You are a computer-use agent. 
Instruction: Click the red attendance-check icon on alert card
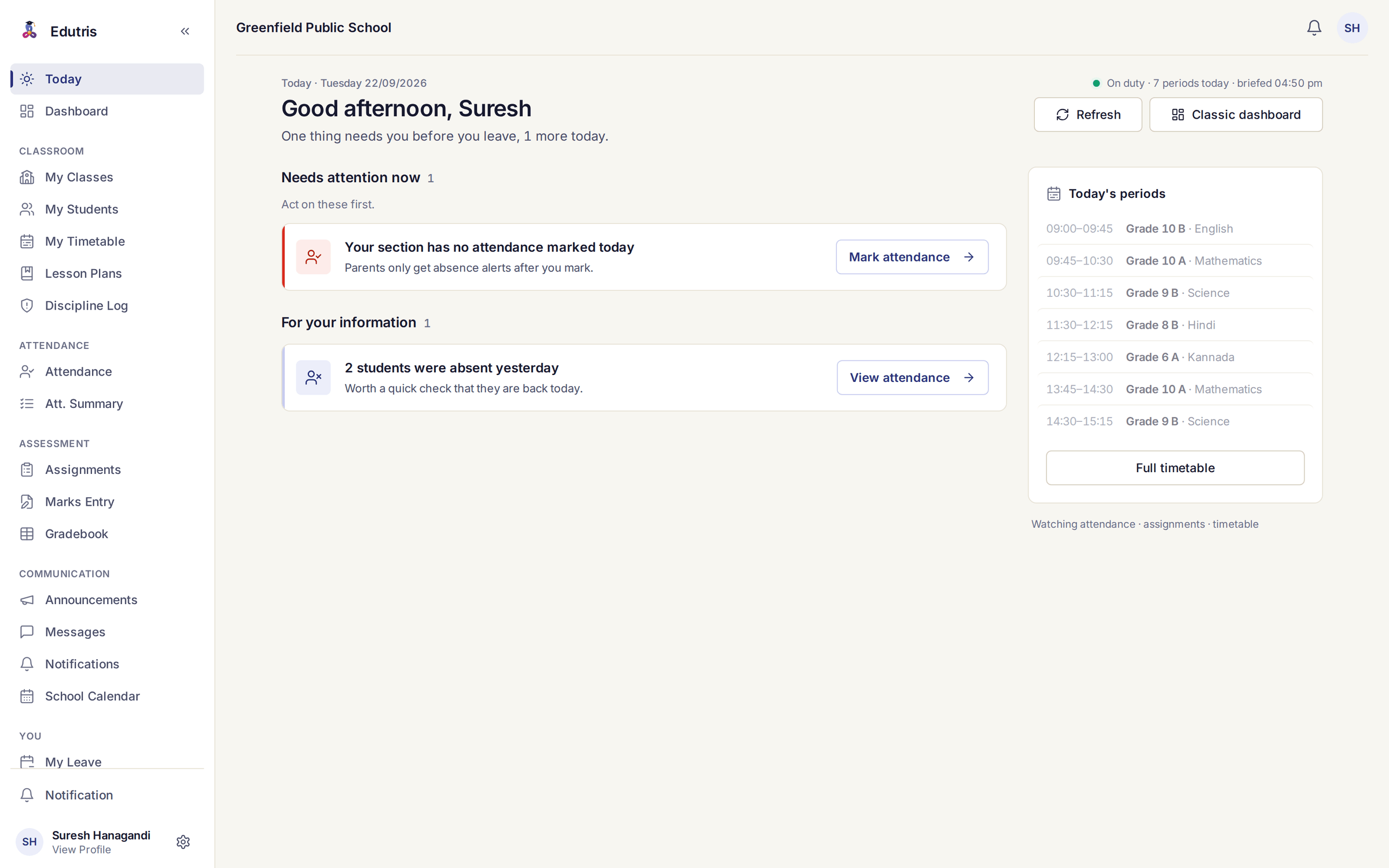pyautogui.click(x=313, y=257)
